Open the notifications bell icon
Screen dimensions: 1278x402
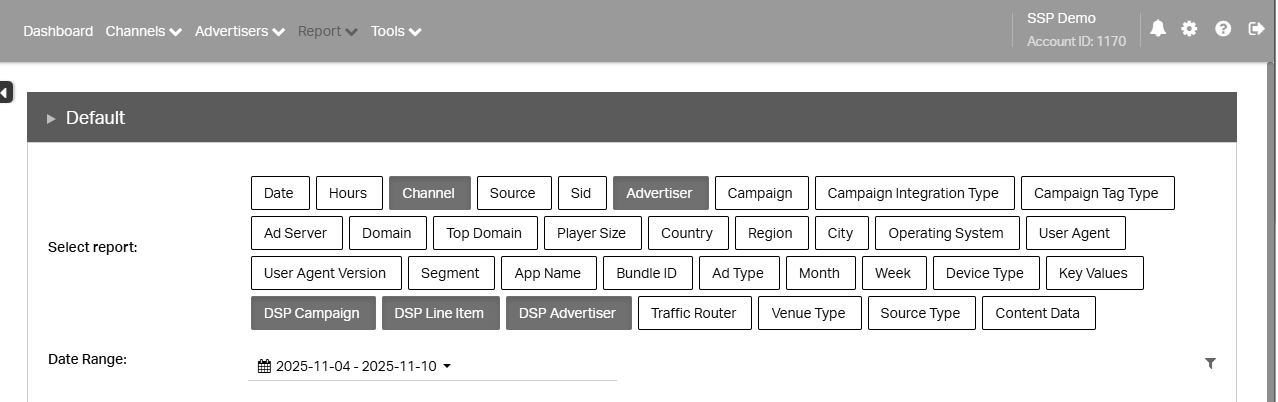pyautogui.click(x=1158, y=29)
